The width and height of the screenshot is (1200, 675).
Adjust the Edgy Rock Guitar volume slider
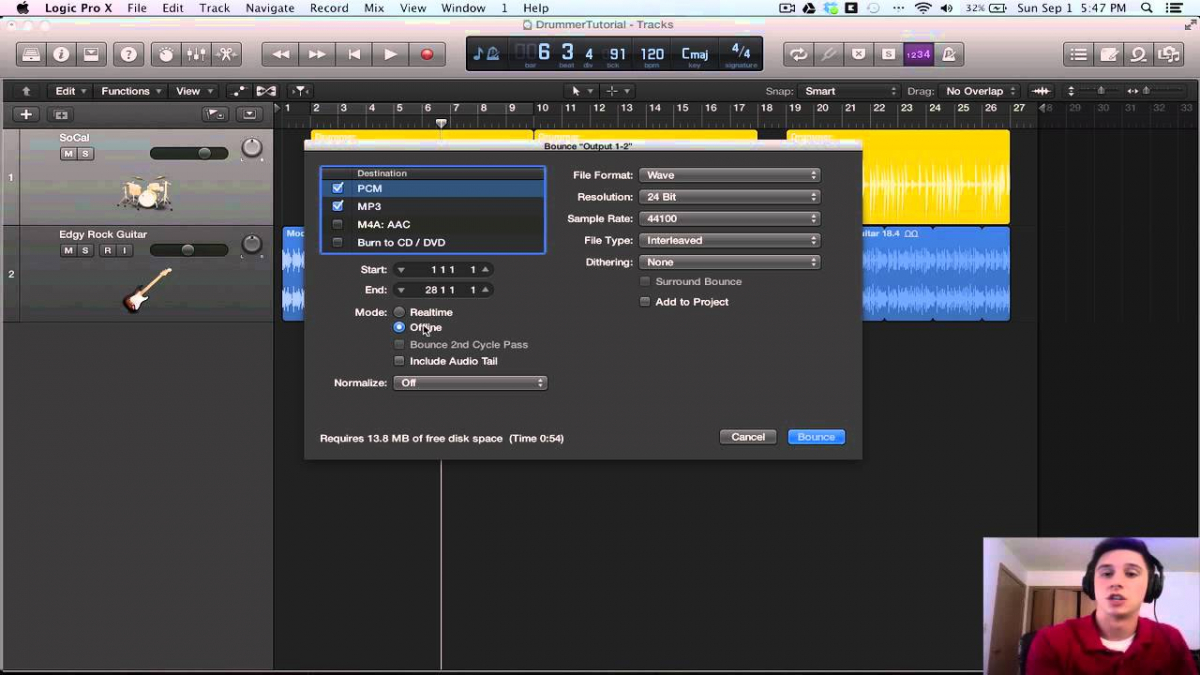[188, 249]
